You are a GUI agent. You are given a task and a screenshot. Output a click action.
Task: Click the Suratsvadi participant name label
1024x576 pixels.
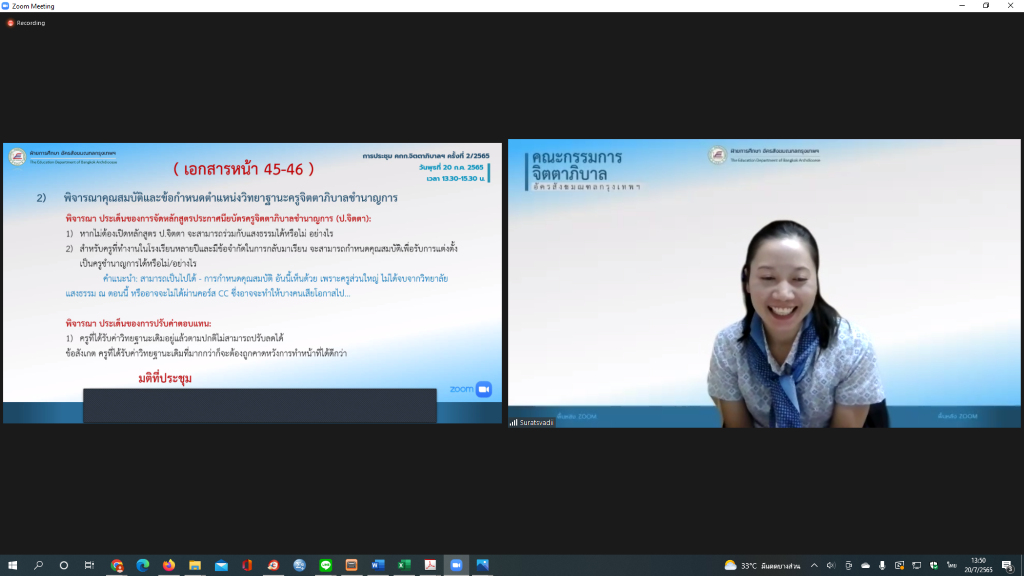tap(532, 423)
